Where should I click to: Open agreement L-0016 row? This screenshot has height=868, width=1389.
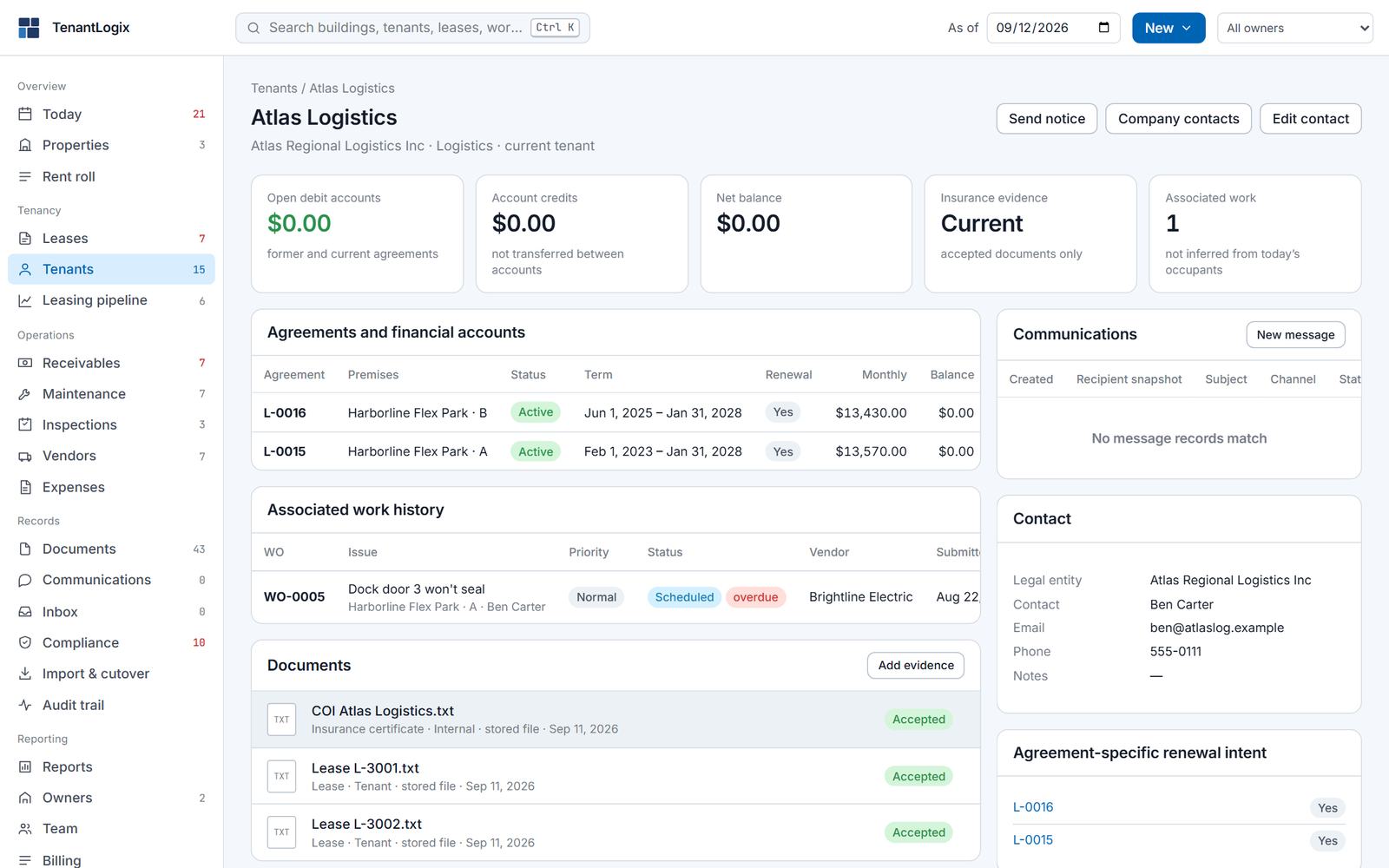click(x=616, y=413)
